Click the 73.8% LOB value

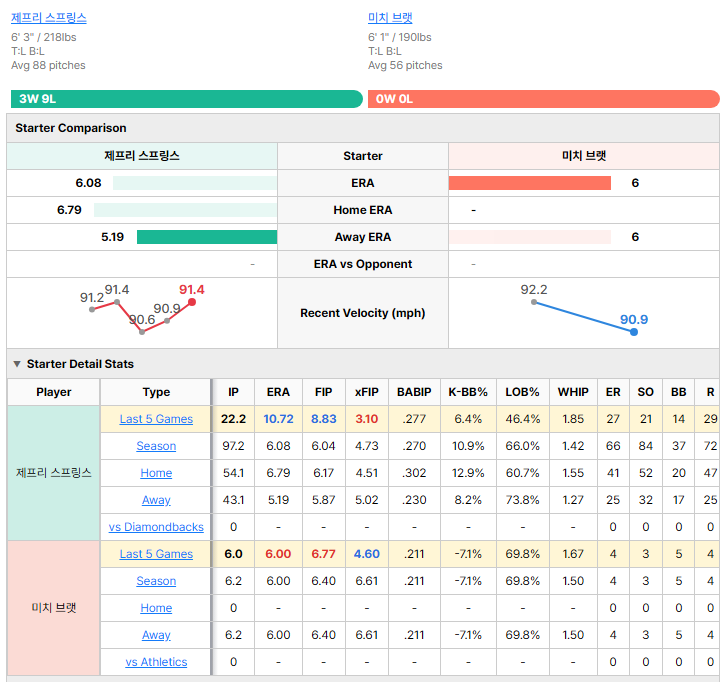pyautogui.click(x=522, y=500)
